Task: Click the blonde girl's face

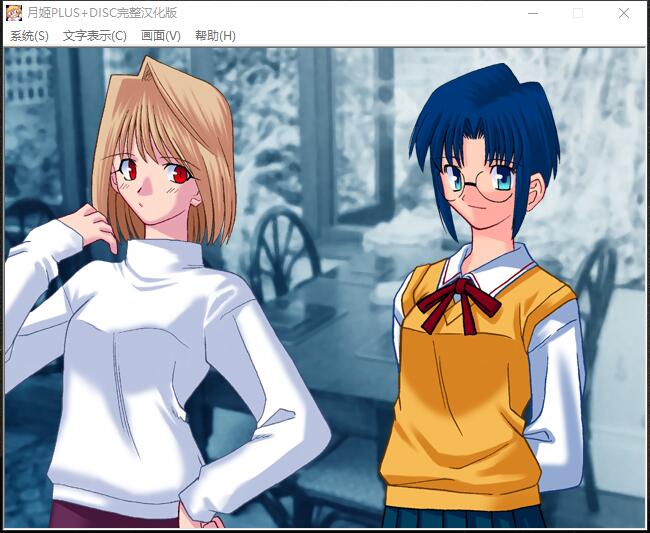Action: [x=155, y=180]
